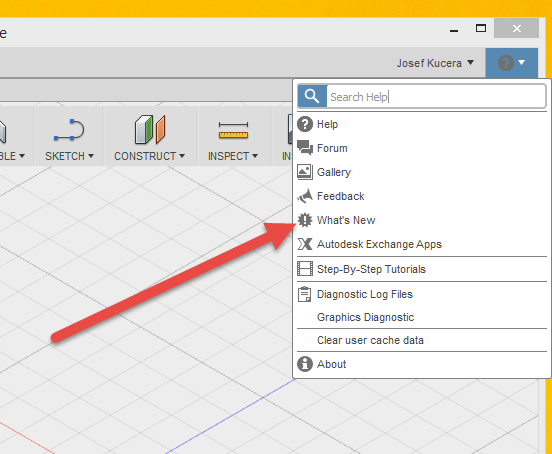
Task: Choose Clear user cache data
Action: coord(422,340)
